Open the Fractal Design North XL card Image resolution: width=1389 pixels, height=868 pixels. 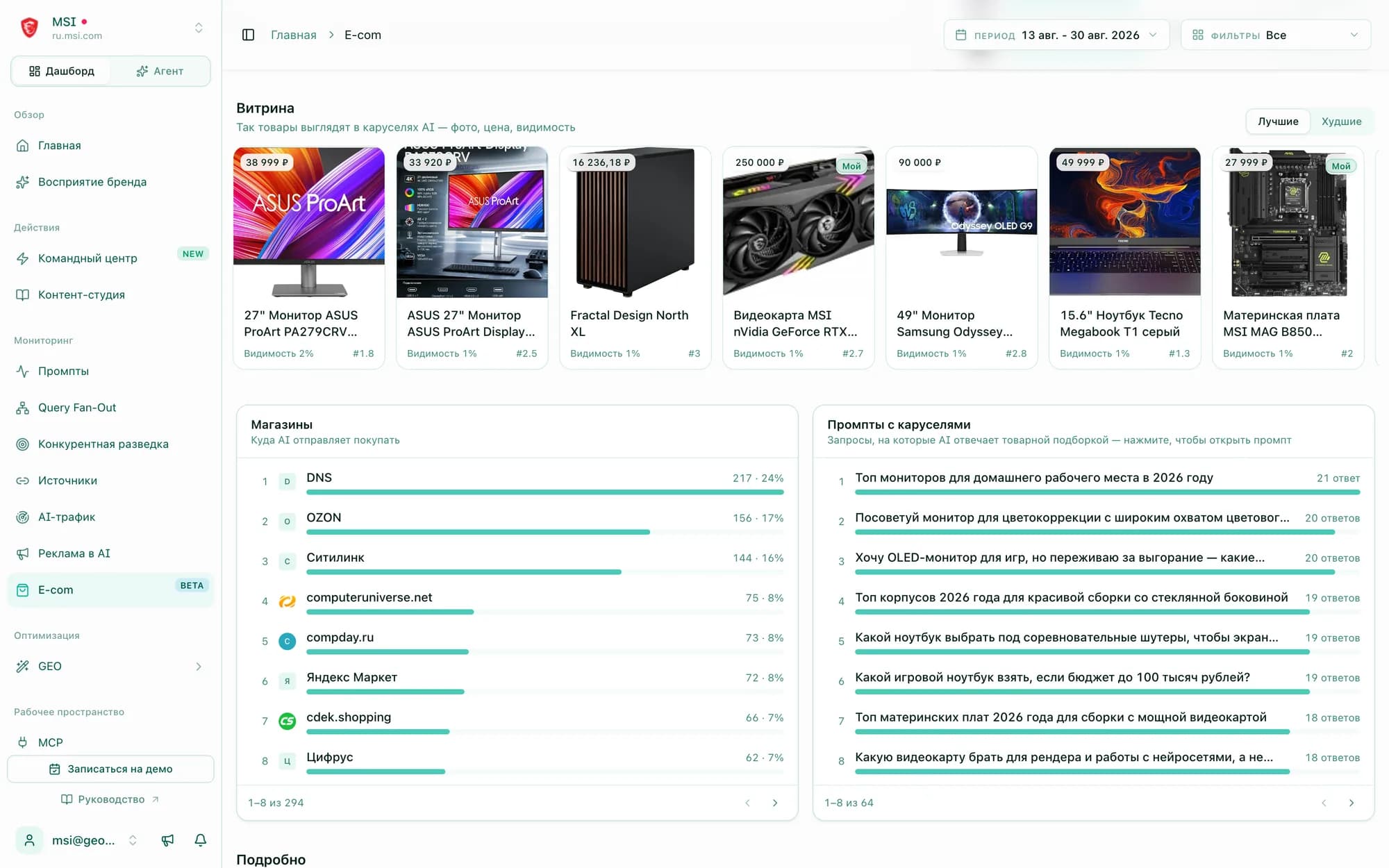point(635,258)
